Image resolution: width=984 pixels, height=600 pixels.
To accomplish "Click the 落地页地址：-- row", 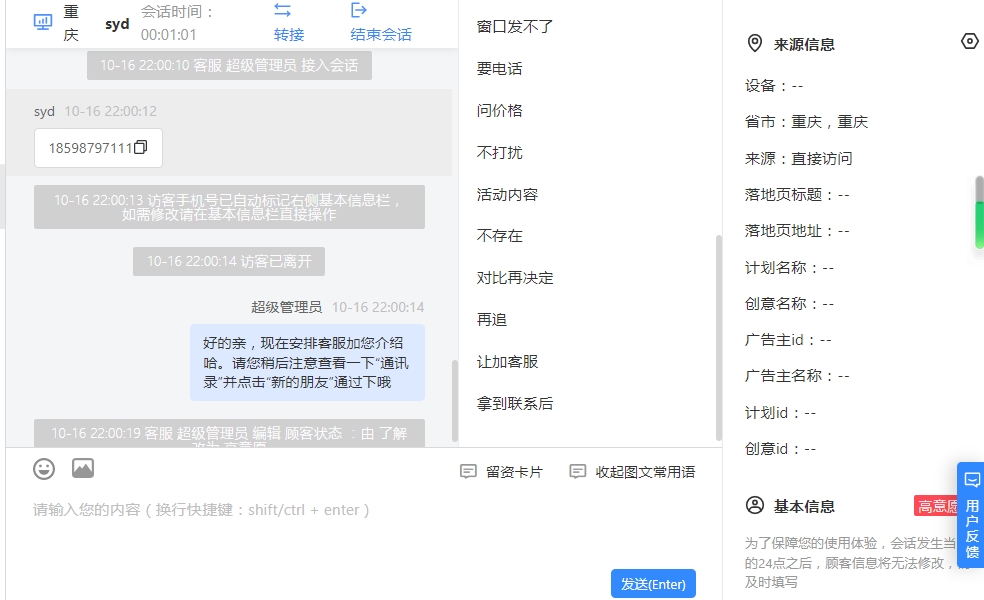I will (797, 231).
